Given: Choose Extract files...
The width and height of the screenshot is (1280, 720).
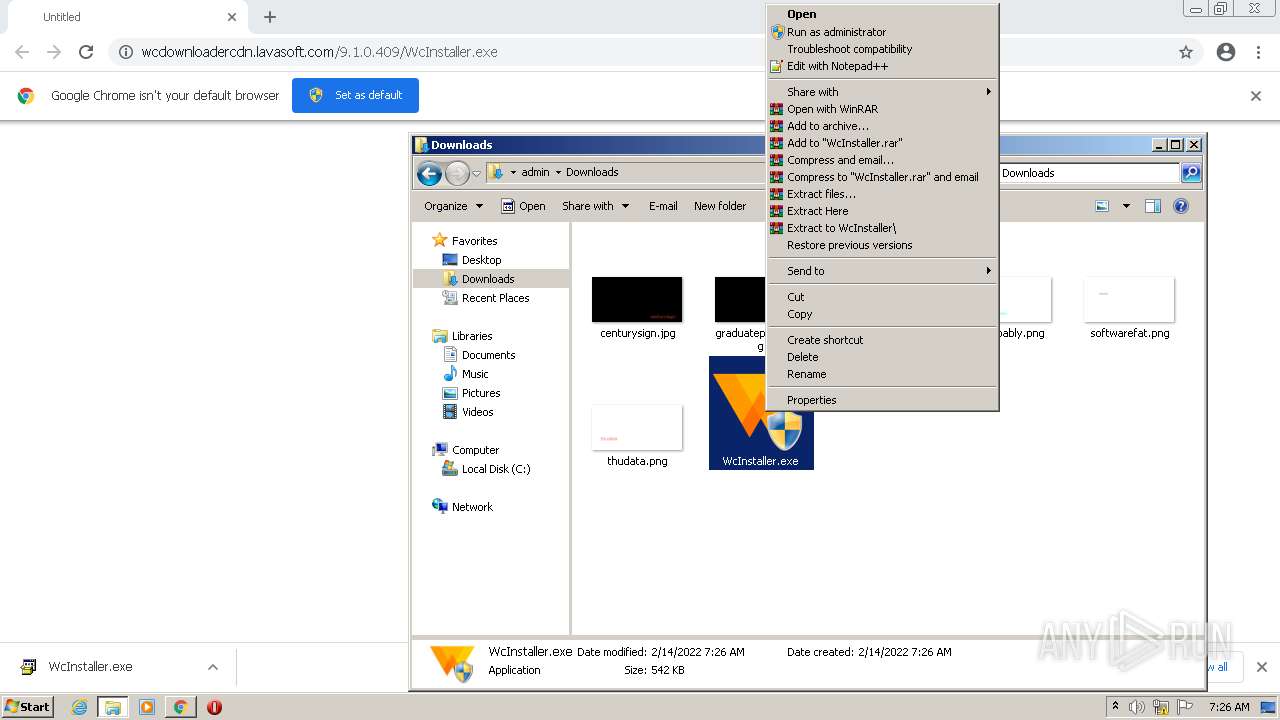Looking at the screenshot, I should [882, 194].
